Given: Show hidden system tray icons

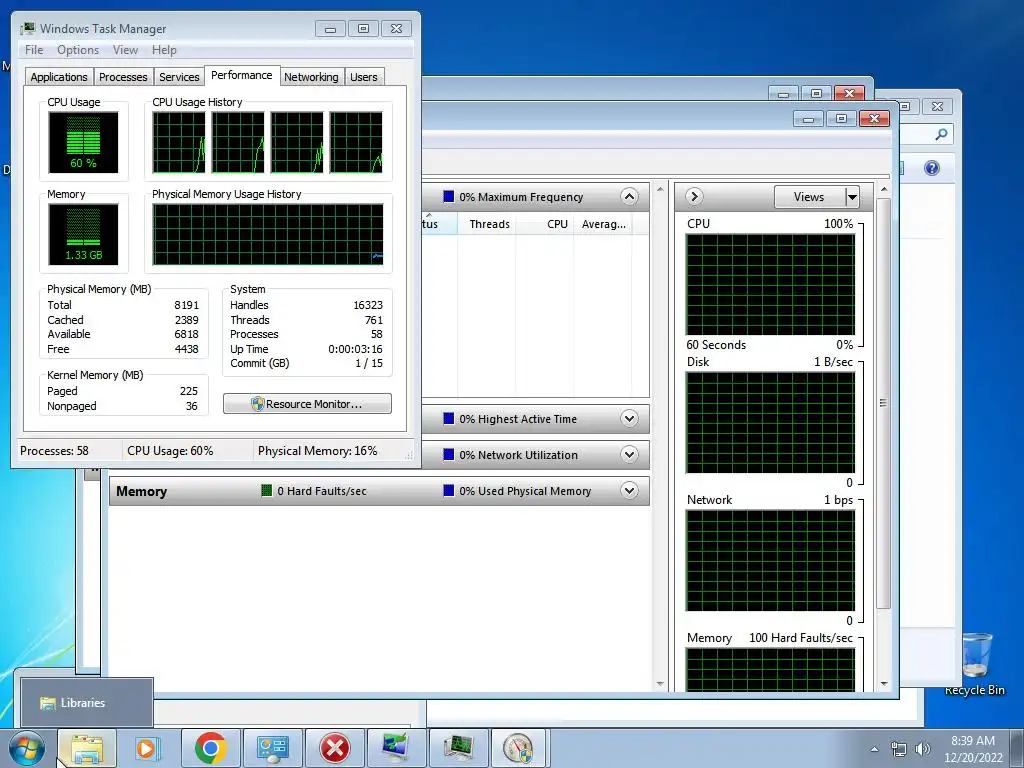Looking at the screenshot, I should point(874,749).
